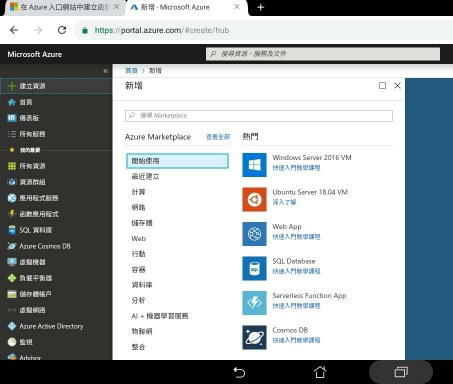Go back in browser history
Viewport: 453px width, 384px height.
point(14,30)
